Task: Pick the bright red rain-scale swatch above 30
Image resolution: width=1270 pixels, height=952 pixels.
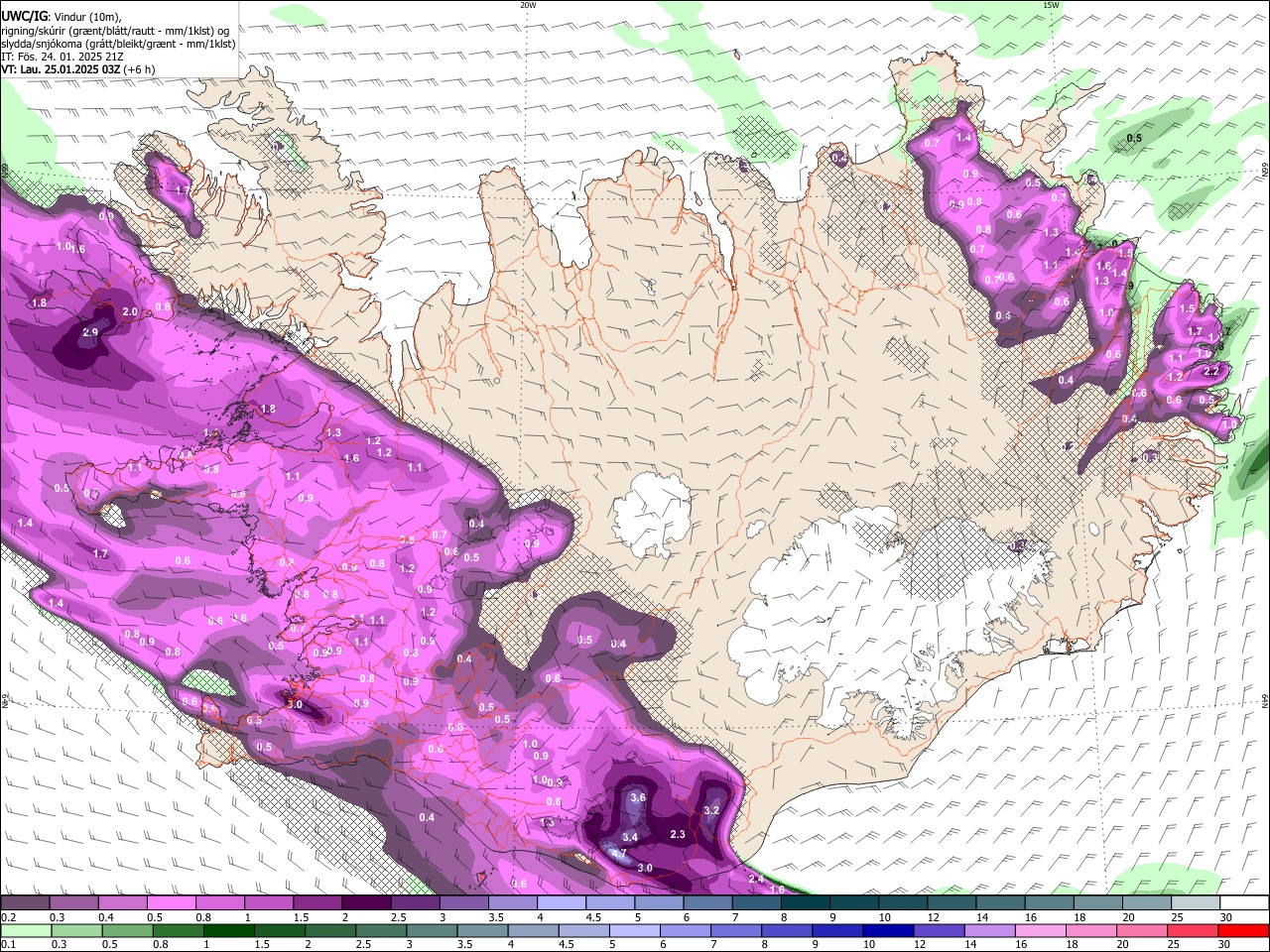Action: click(1243, 930)
